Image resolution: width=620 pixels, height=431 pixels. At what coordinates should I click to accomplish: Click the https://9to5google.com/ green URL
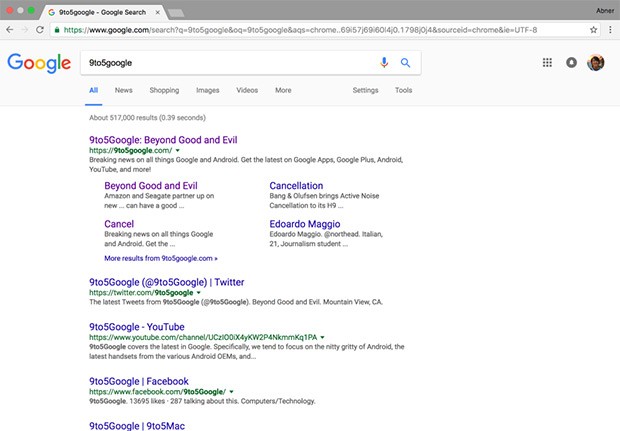click(130, 150)
